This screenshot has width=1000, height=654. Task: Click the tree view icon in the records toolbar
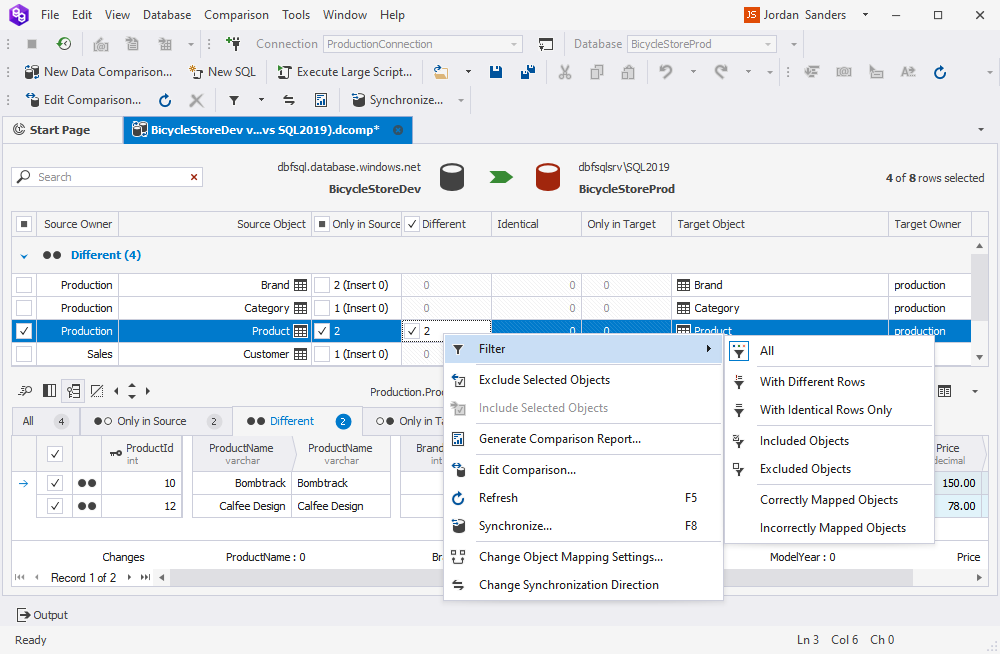point(73,390)
